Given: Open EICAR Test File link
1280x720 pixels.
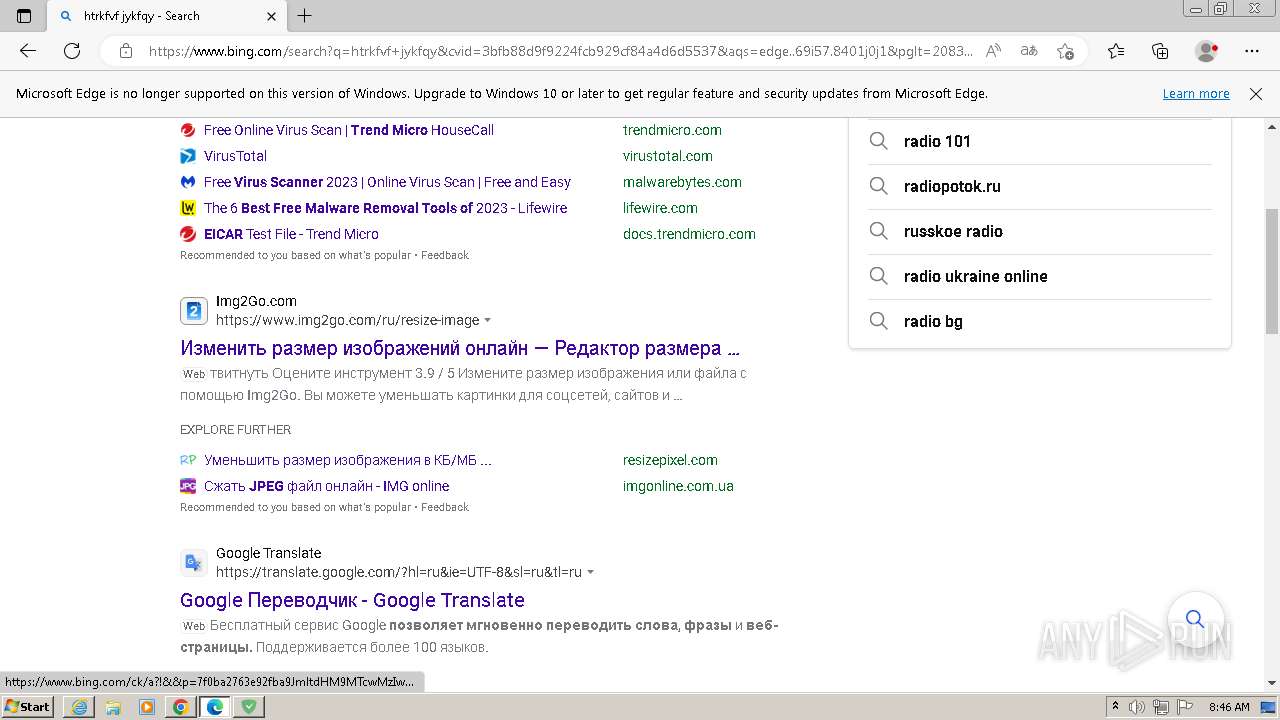Looking at the screenshot, I should click(x=291, y=234).
